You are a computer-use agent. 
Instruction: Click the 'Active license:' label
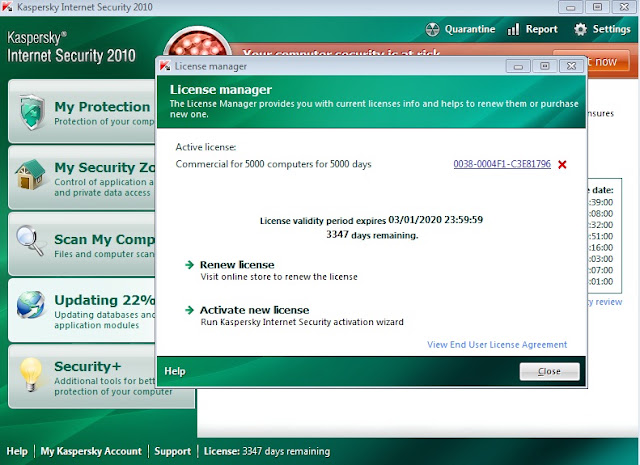[x=206, y=147]
